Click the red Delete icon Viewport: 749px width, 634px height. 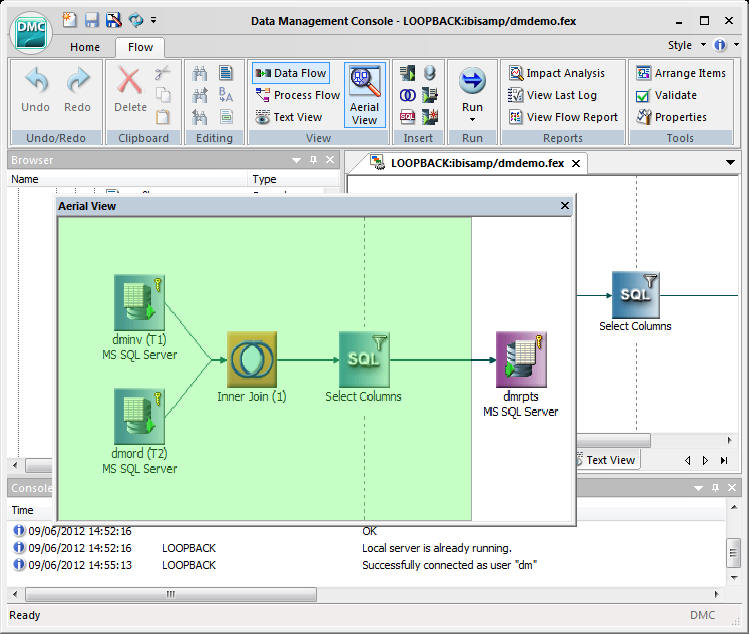point(129,80)
